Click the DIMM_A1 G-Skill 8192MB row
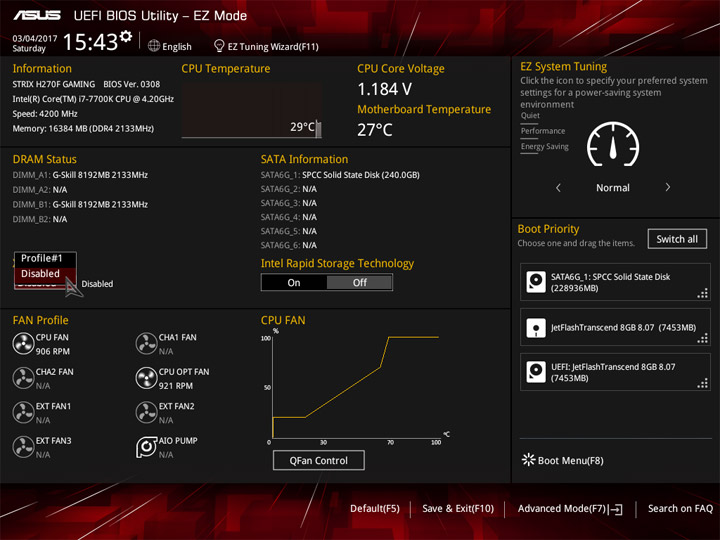Screen dimensions: 720x540 coord(80,175)
